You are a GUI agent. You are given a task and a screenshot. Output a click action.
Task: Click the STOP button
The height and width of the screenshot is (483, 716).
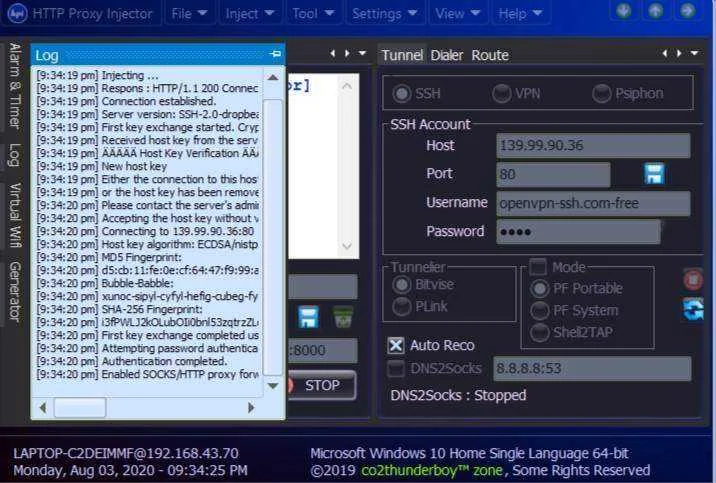click(x=322, y=385)
